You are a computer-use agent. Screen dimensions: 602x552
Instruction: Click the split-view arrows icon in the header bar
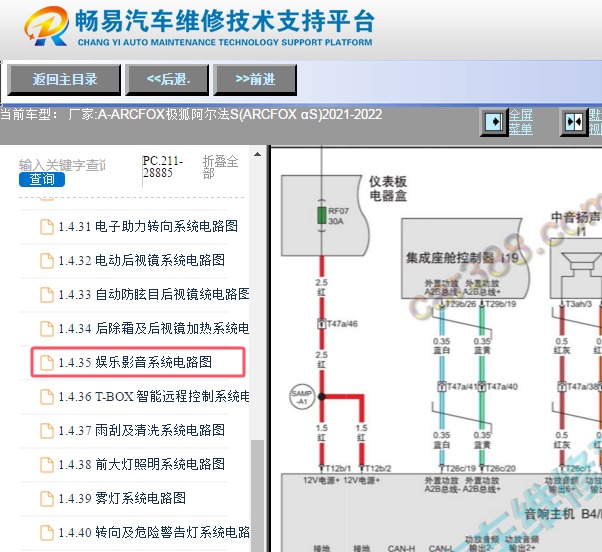(x=574, y=122)
